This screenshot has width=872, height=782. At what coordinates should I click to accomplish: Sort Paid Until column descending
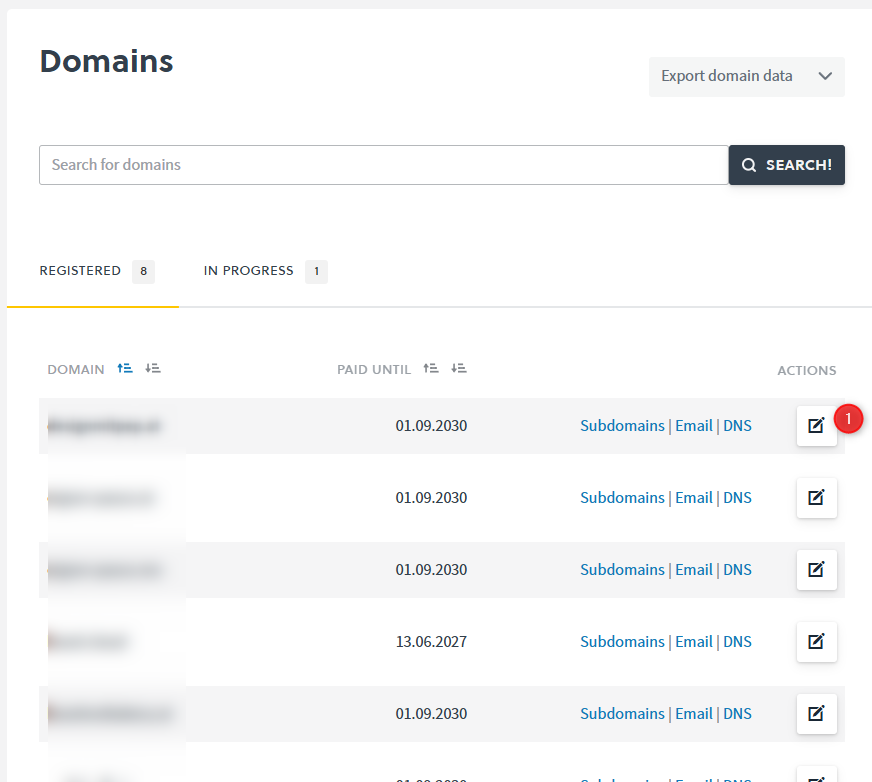[x=459, y=369]
